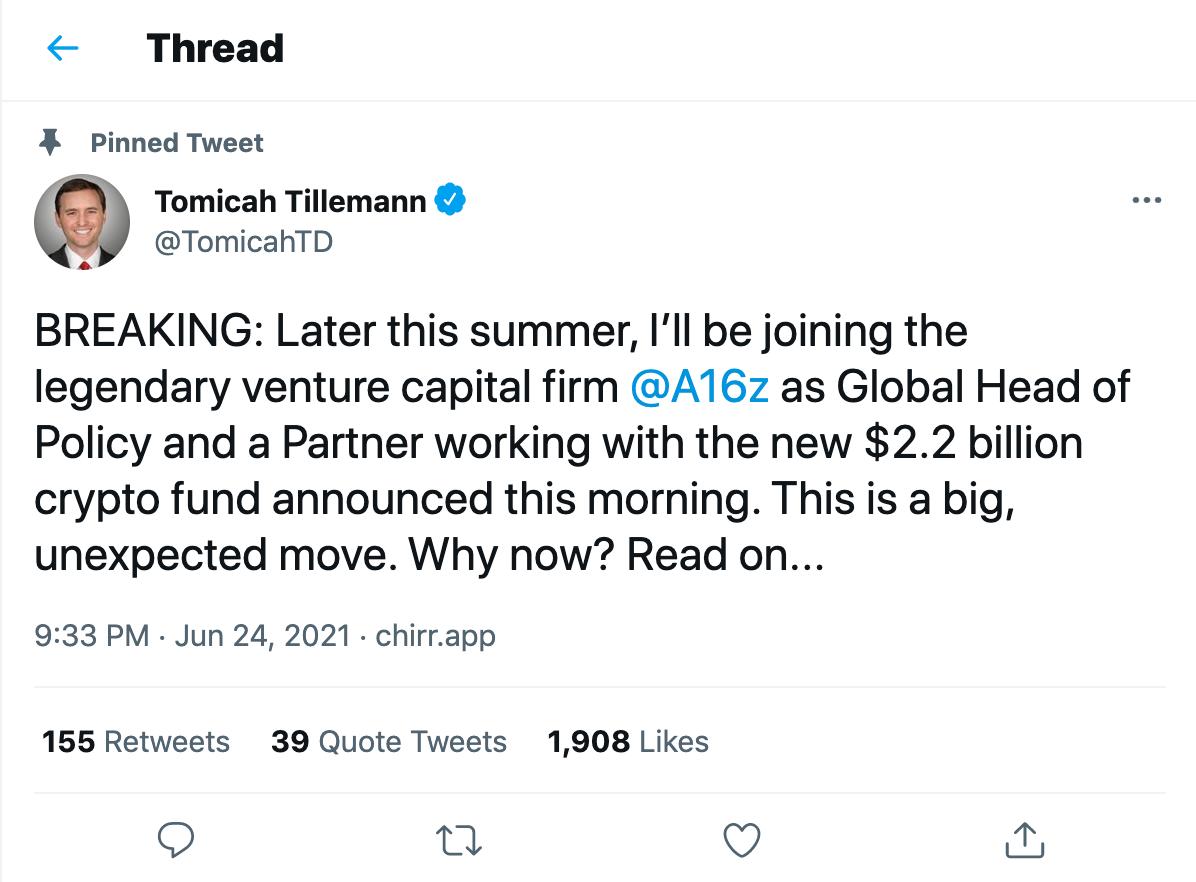Click the pinned tweet pin icon
Screen dimensions: 1196x882
(x=49, y=143)
